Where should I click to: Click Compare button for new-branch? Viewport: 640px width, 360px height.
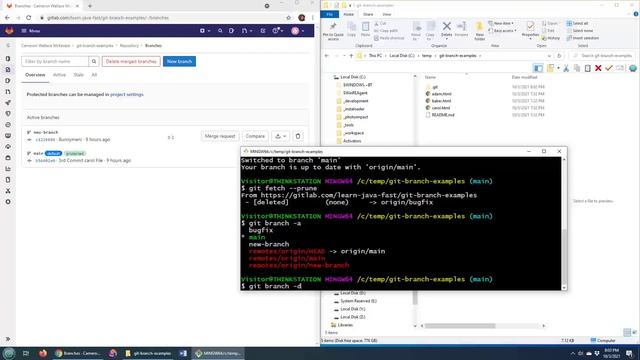(x=255, y=136)
